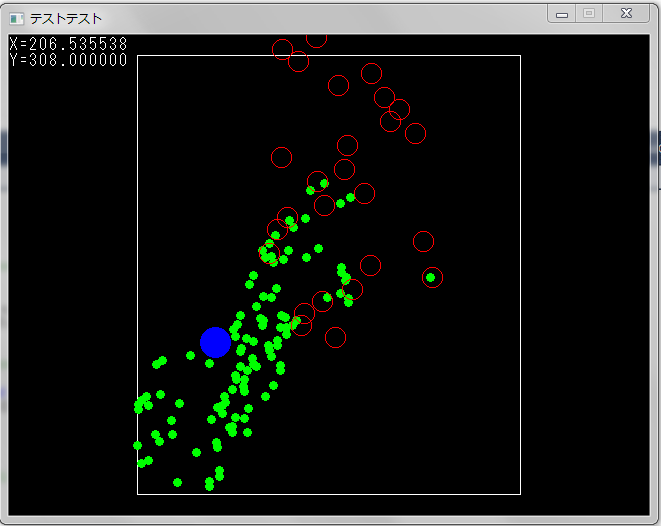Click the topmost-left red circle near the border
This screenshot has height=526, width=661.
[x=282, y=49]
